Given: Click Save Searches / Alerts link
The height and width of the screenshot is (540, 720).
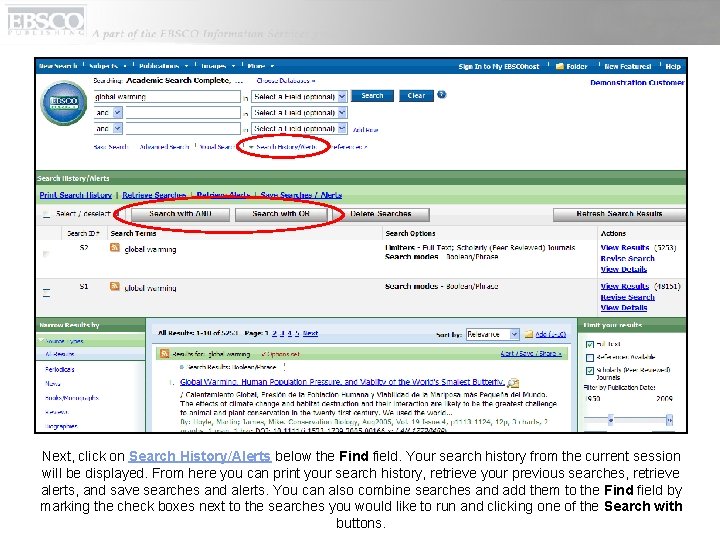Looking at the screenshot, I should (x=301, y=195).
